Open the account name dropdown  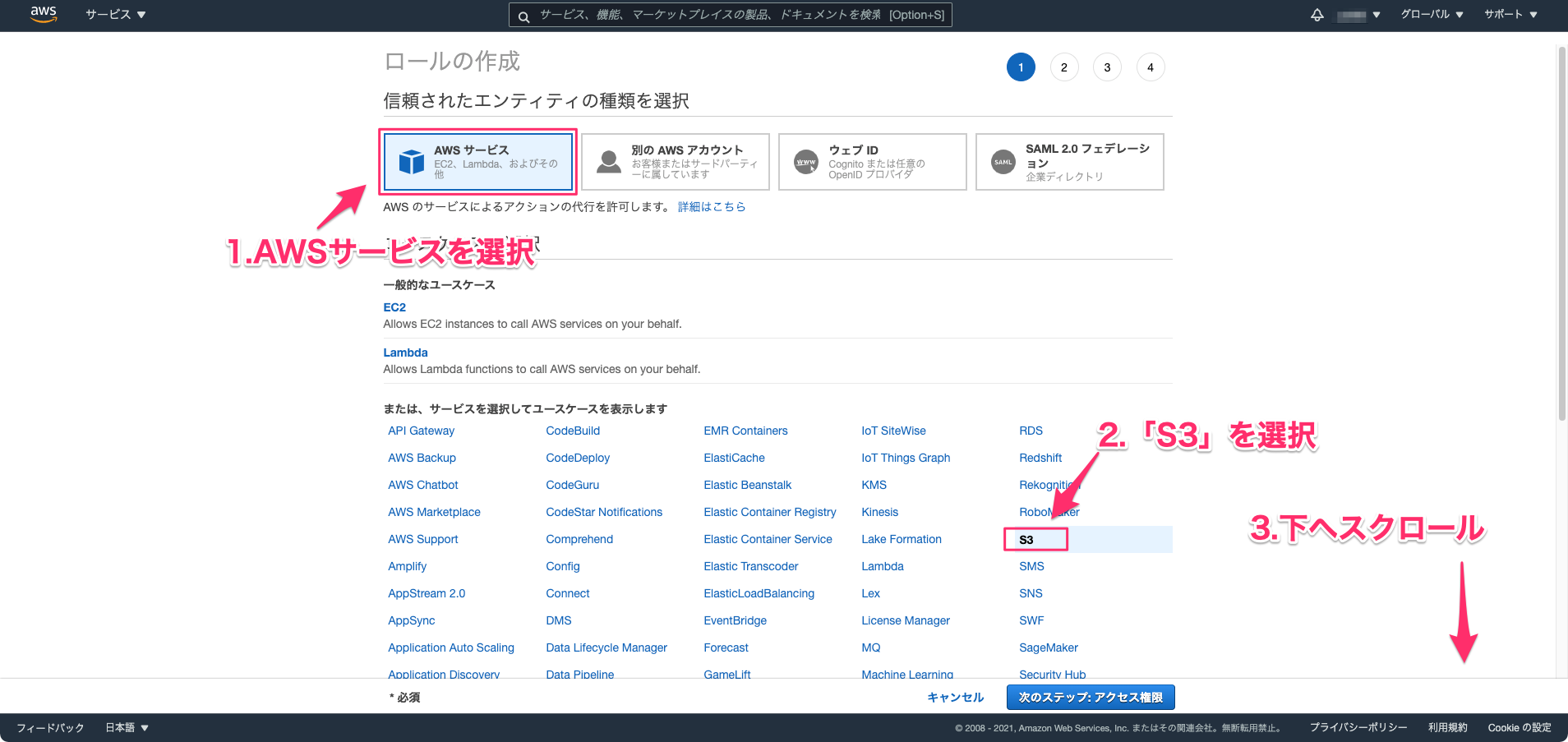(1358, 15)
